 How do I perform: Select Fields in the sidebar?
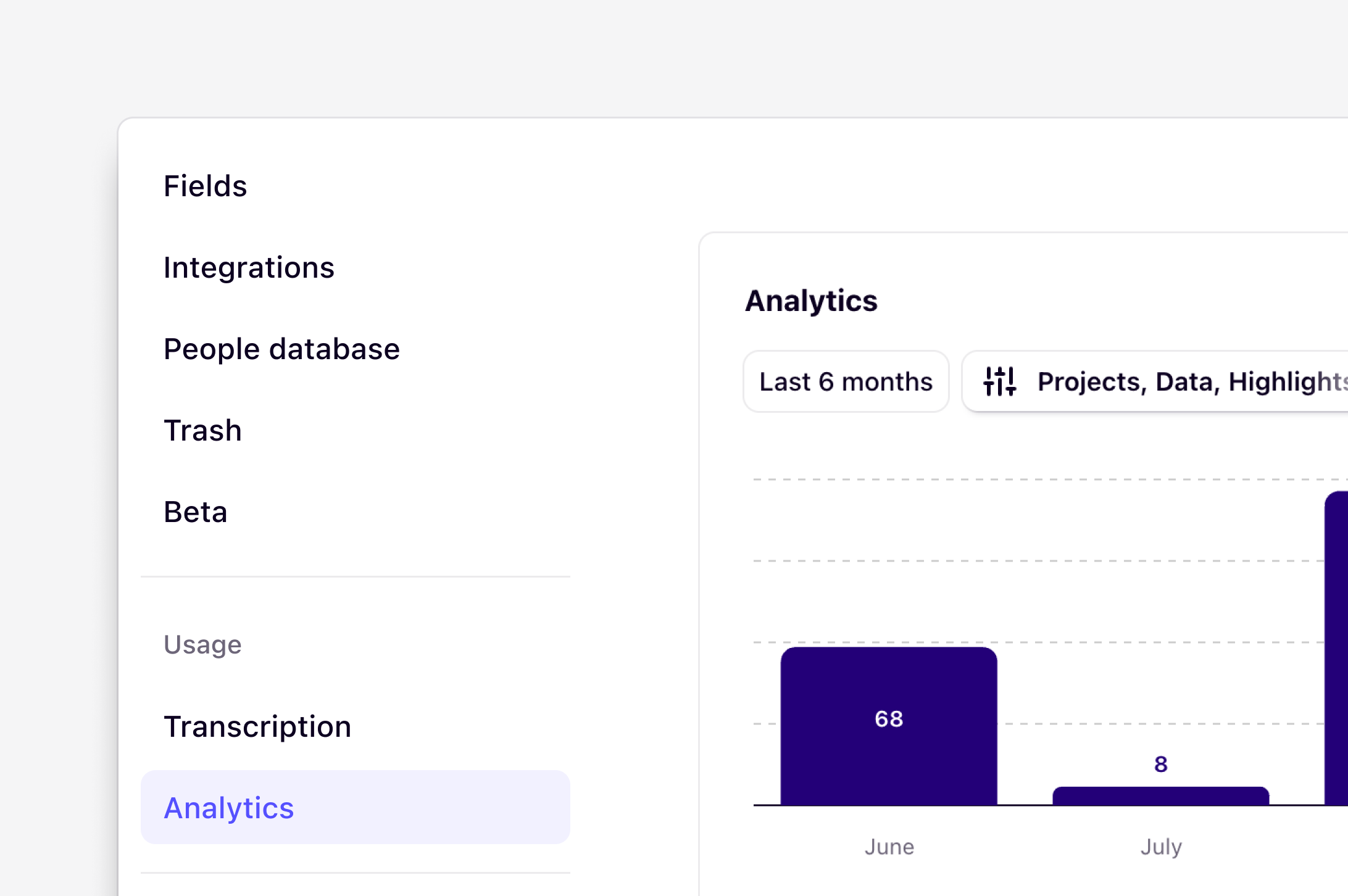tap(206, 185)
